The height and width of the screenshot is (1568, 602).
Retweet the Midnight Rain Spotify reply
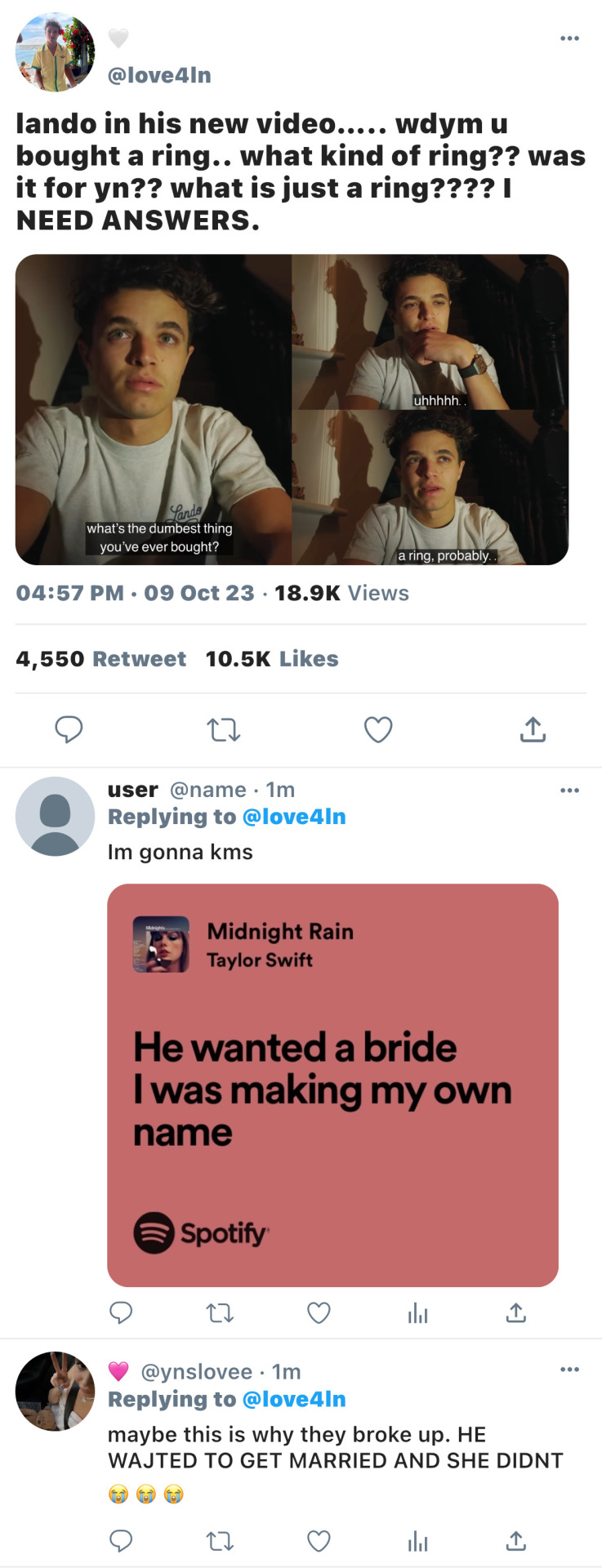point(220,1312)
